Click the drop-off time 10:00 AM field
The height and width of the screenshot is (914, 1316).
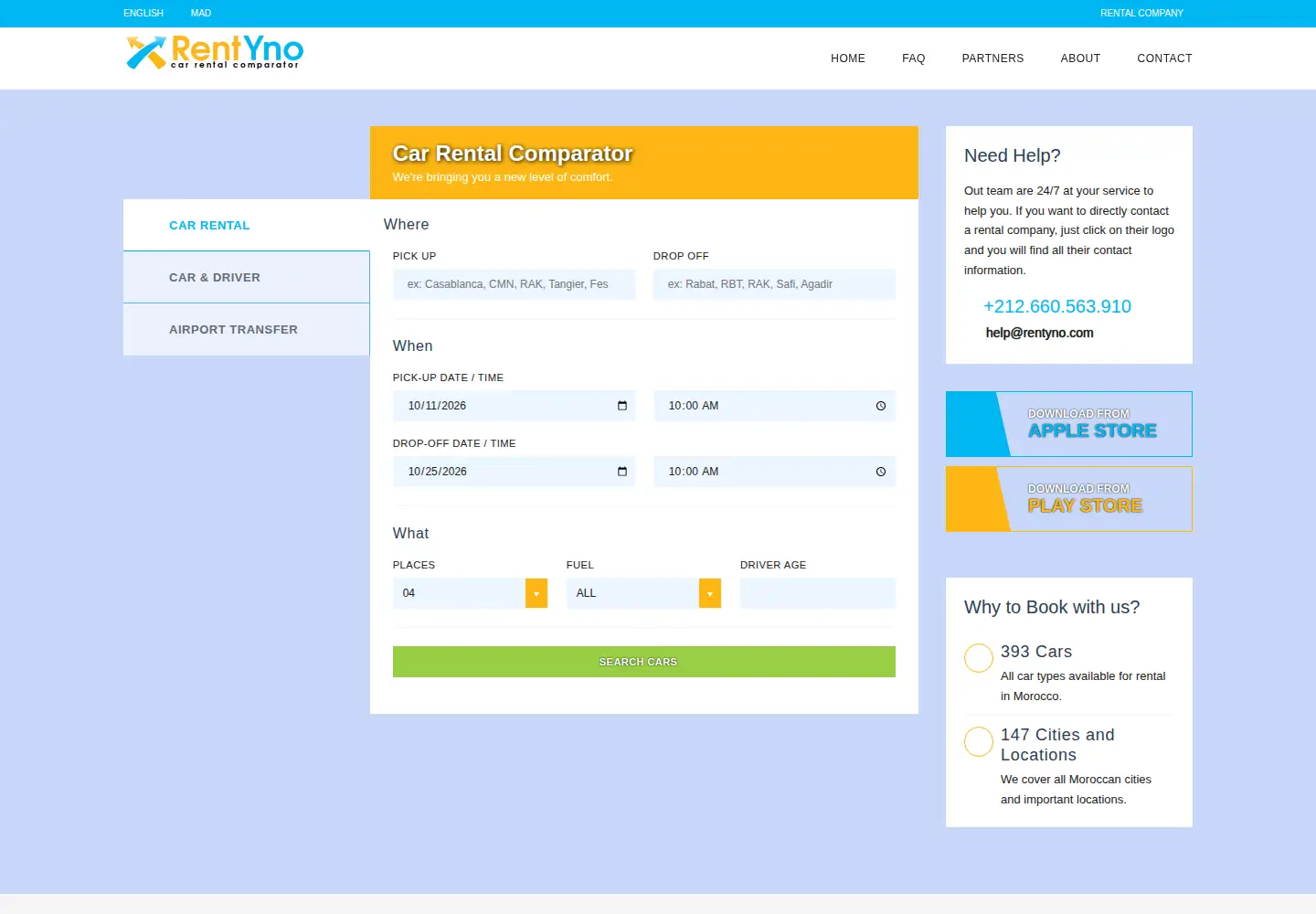point(775,472)
